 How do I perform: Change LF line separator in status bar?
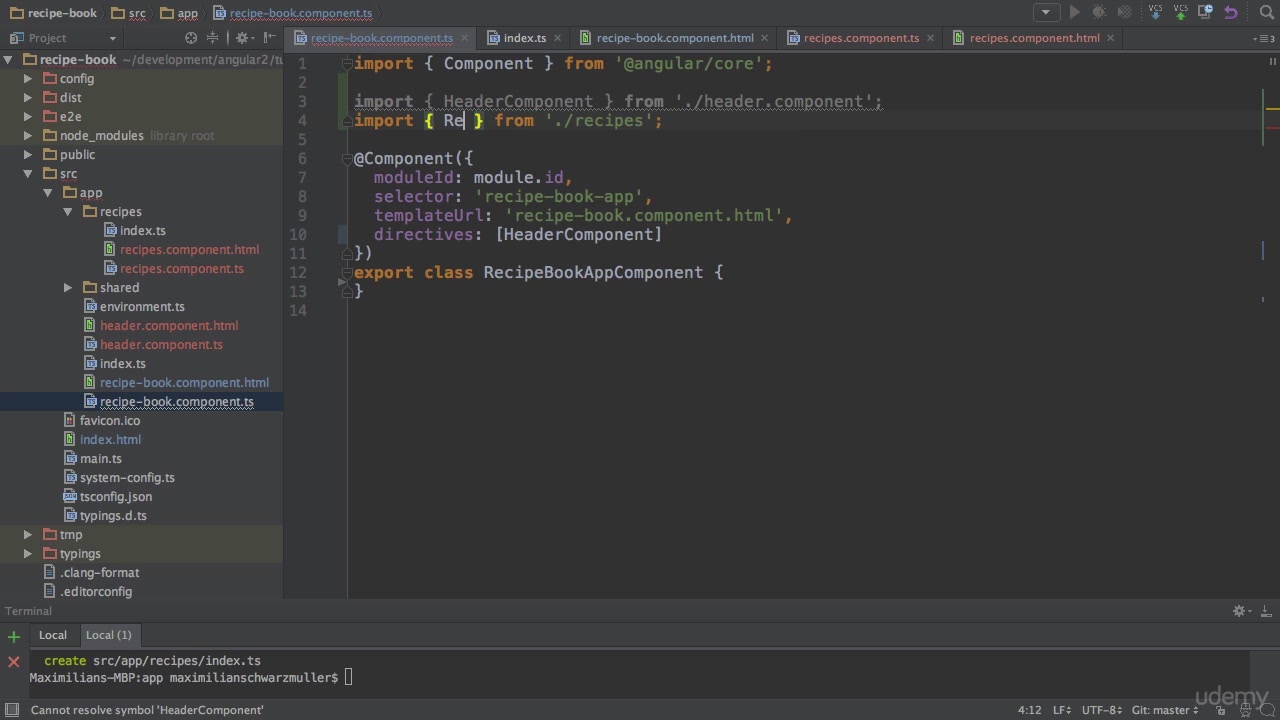click(x=1061, y=710)
